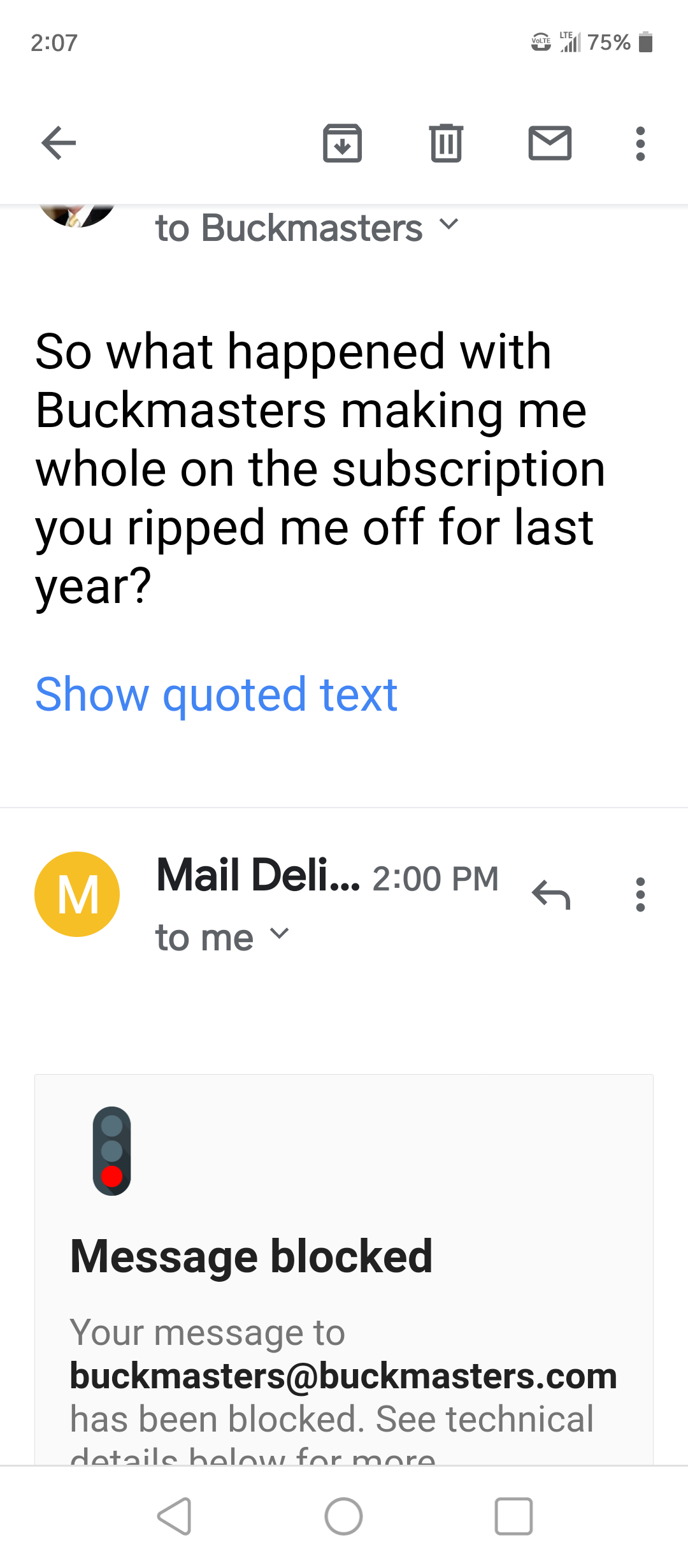
Task: Open recent apps with square button
Action: pyautogui.click(x=513, y=1516)
